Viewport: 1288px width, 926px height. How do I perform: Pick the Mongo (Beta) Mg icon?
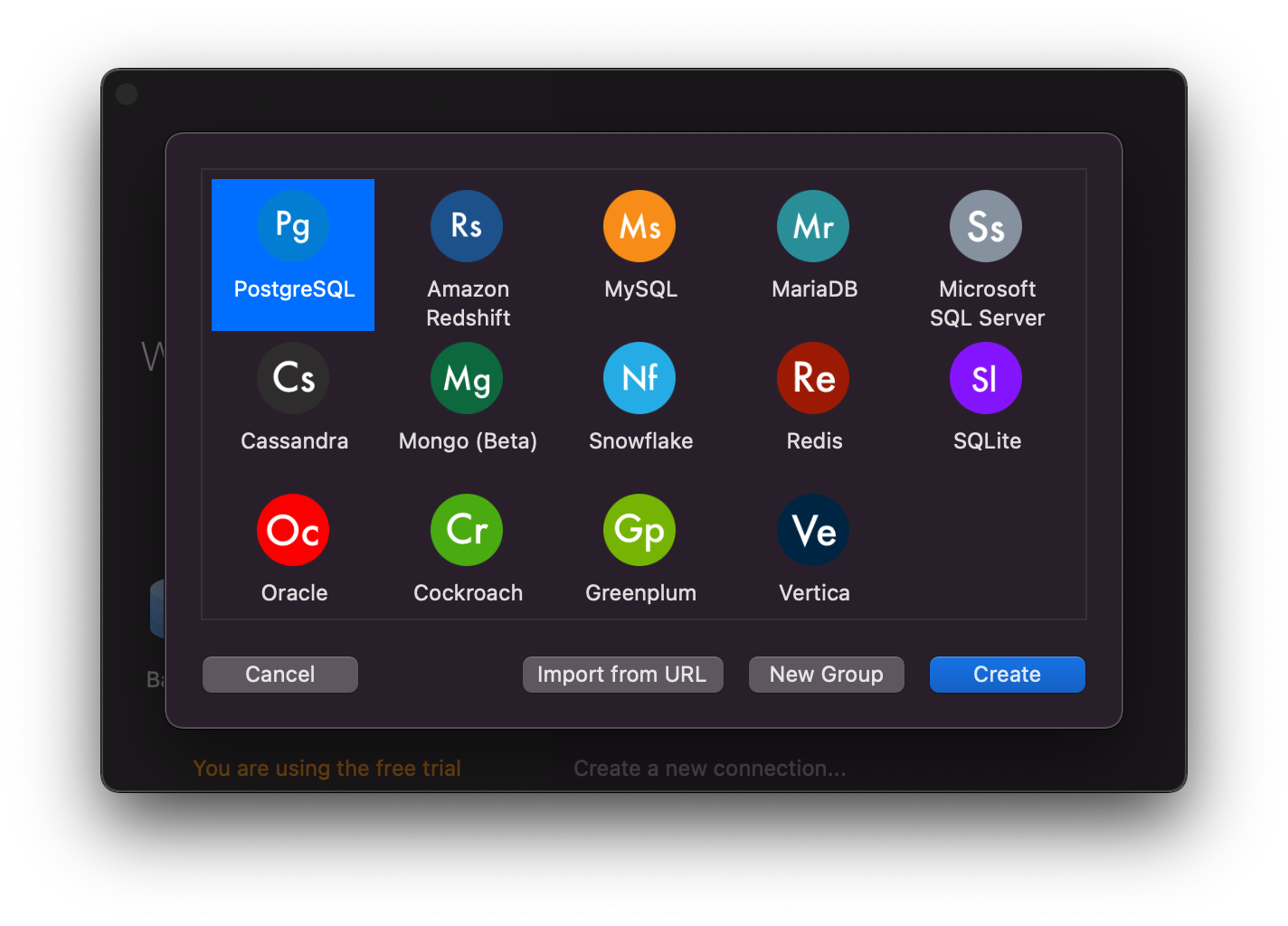coord(467,378)
